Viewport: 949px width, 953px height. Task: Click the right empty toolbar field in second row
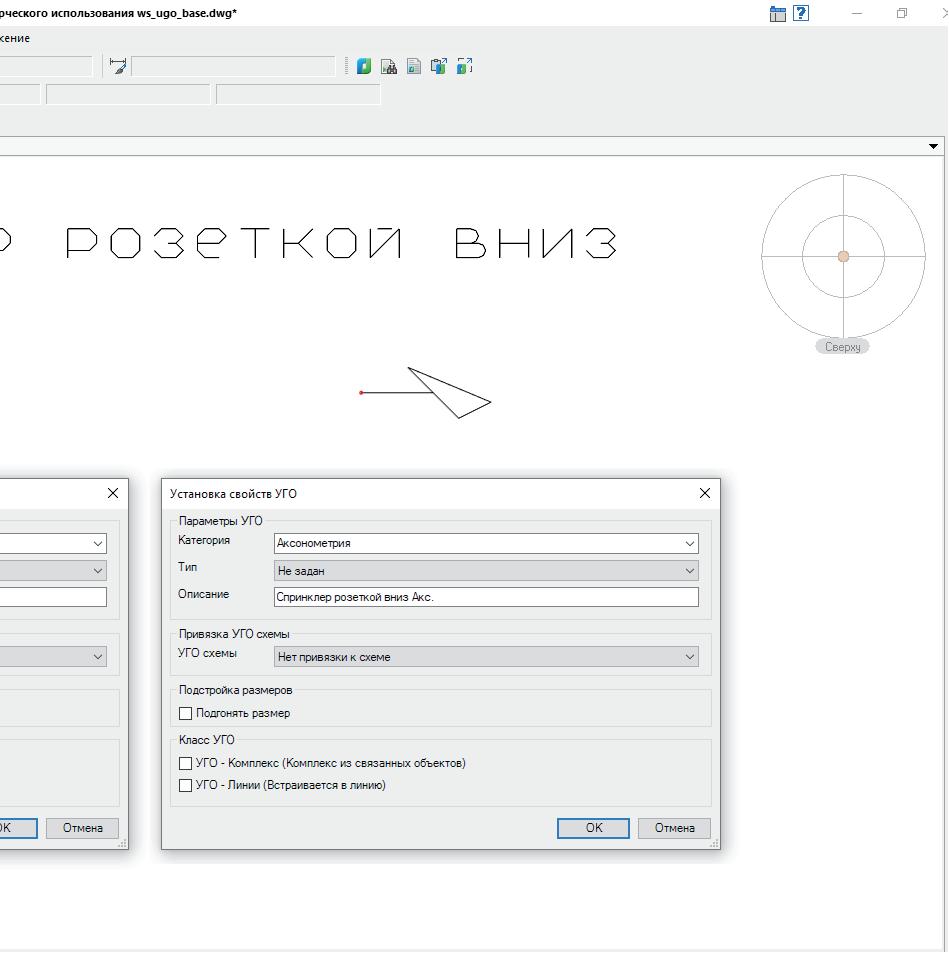[299, 95]
